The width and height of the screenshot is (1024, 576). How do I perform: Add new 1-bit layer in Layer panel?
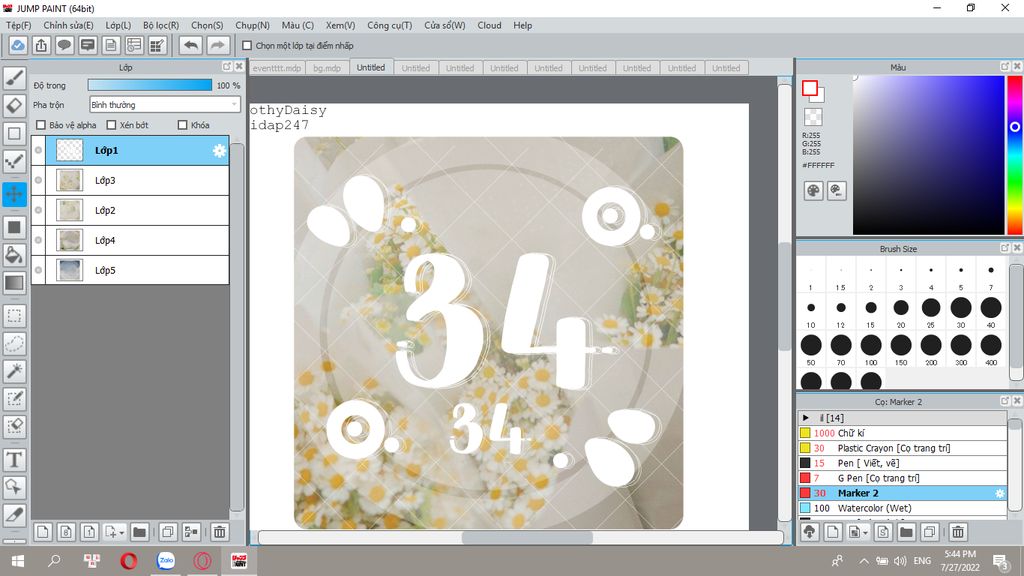click(x=89, y=532)
